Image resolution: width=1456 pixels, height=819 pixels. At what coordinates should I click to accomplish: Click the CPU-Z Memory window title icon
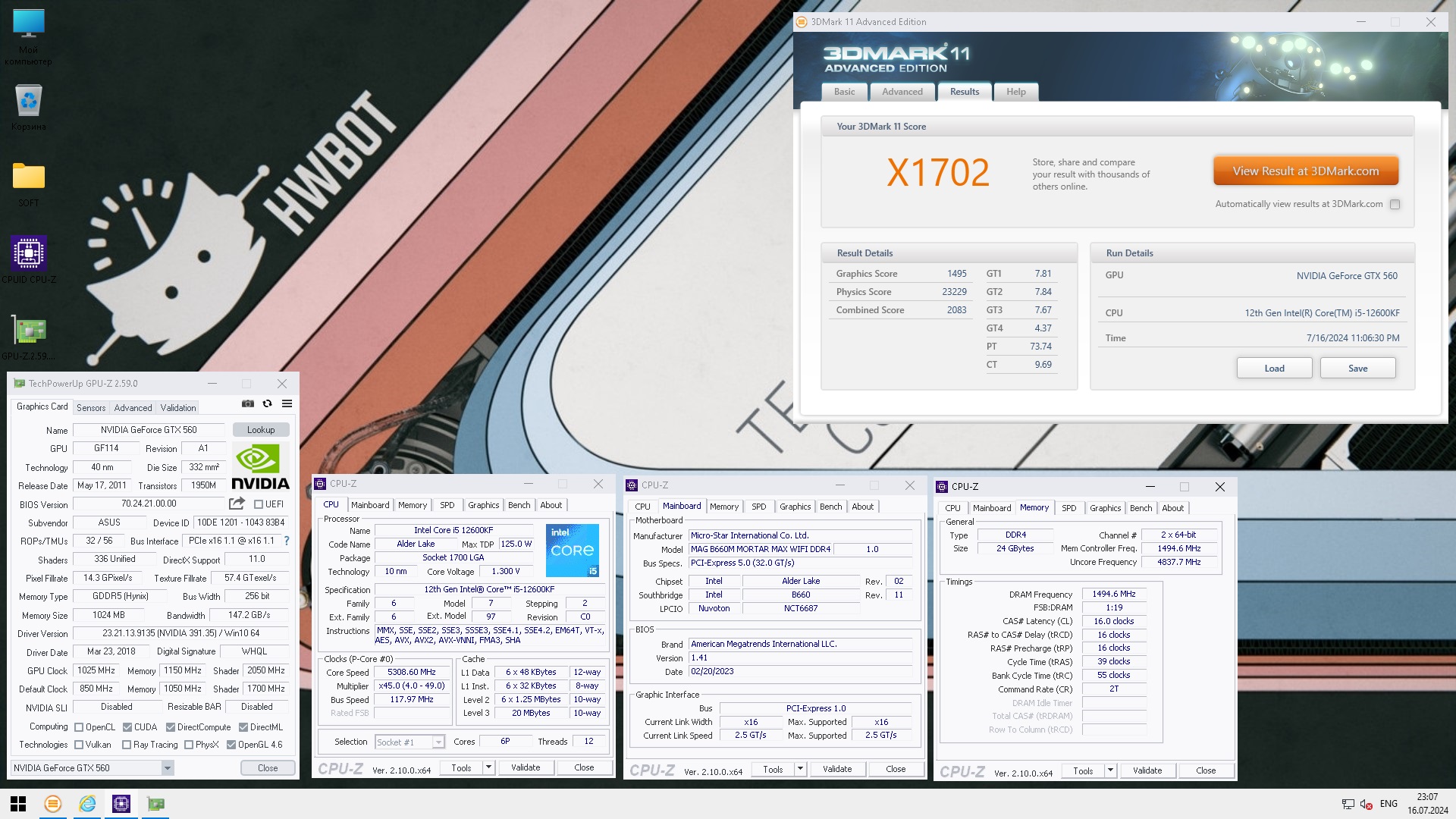tap(942, 487)
